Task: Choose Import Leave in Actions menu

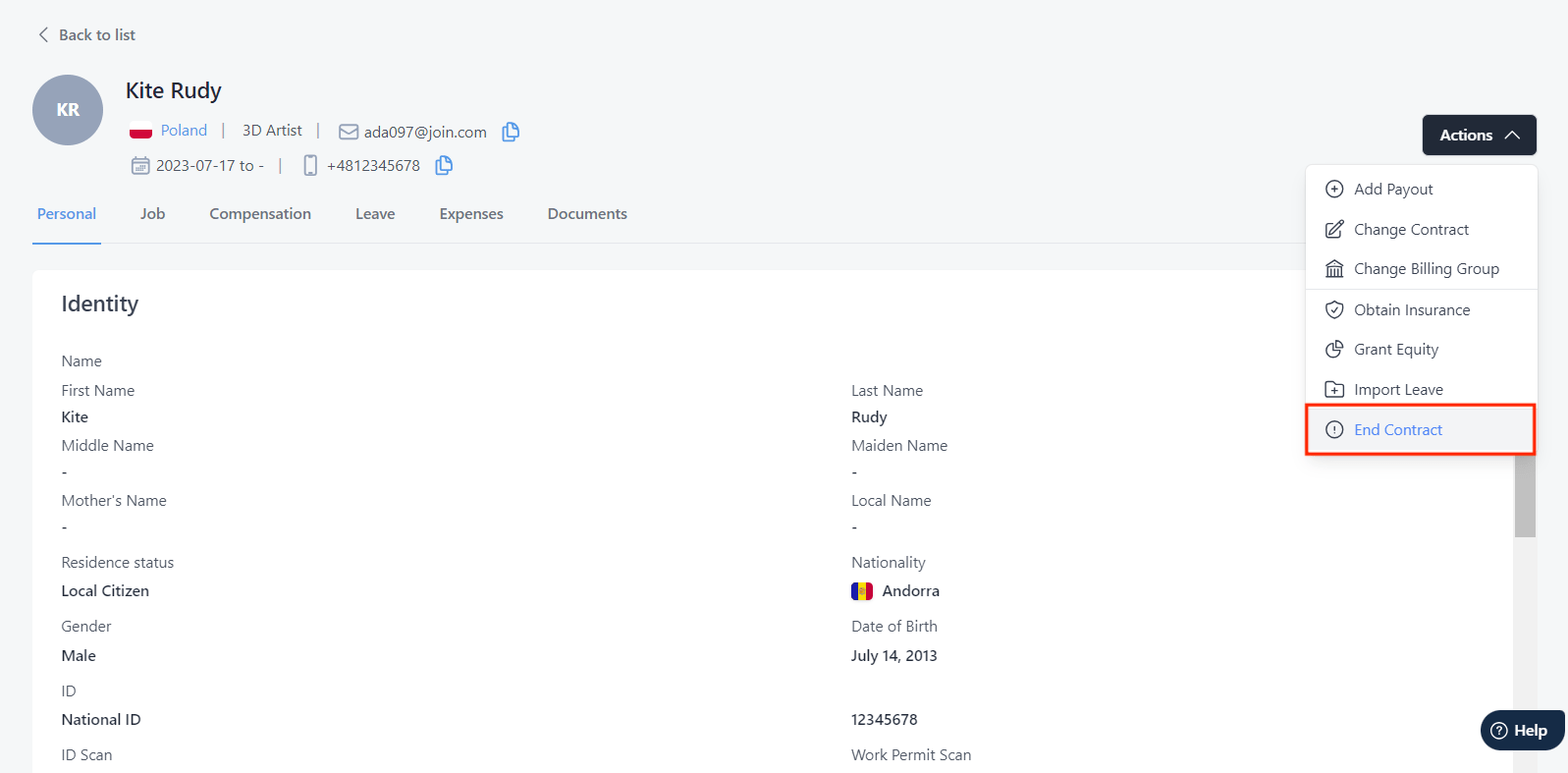Action: [1421, 390]
